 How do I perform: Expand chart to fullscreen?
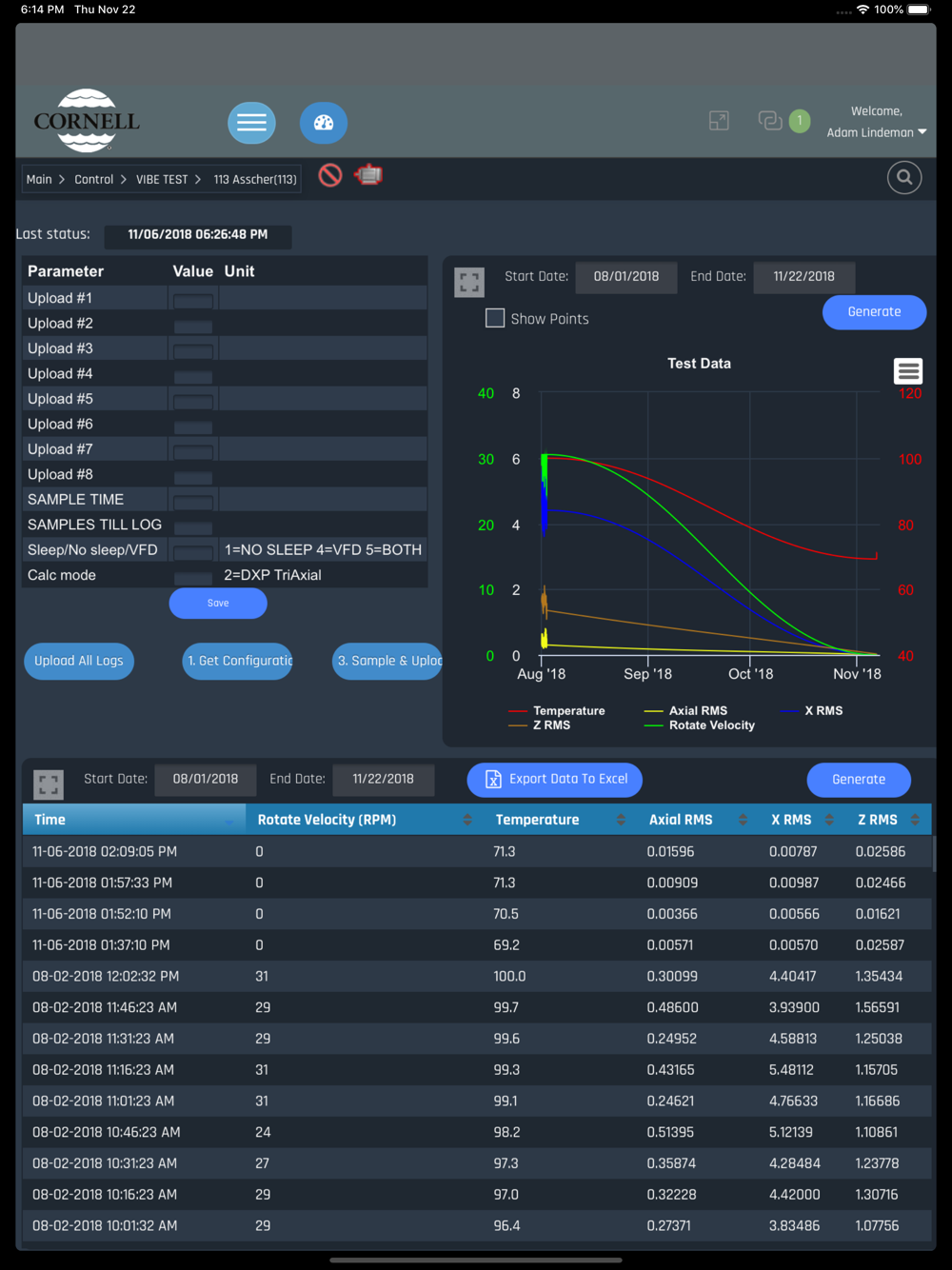tap(469, 282)
